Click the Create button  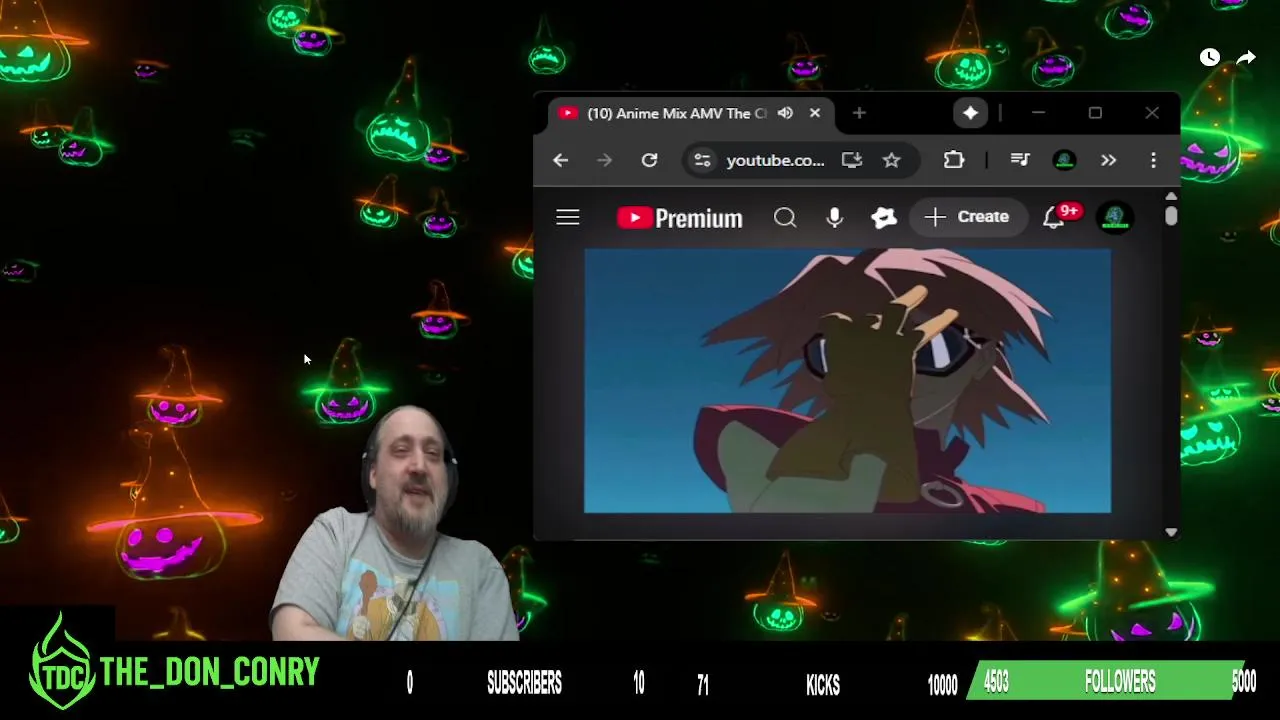click(967, 217)
